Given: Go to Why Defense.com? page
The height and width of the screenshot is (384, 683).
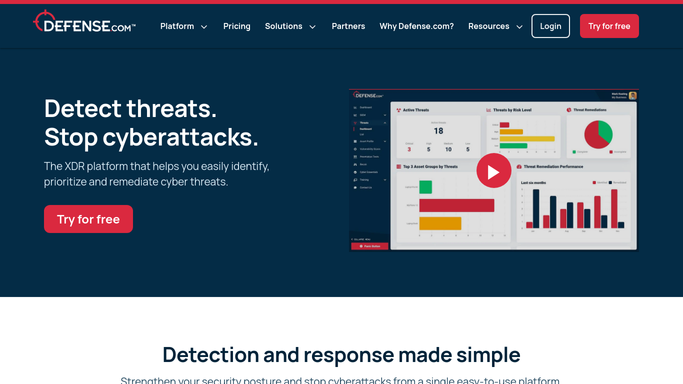Looking at the screenshot, I should point(416,26).
